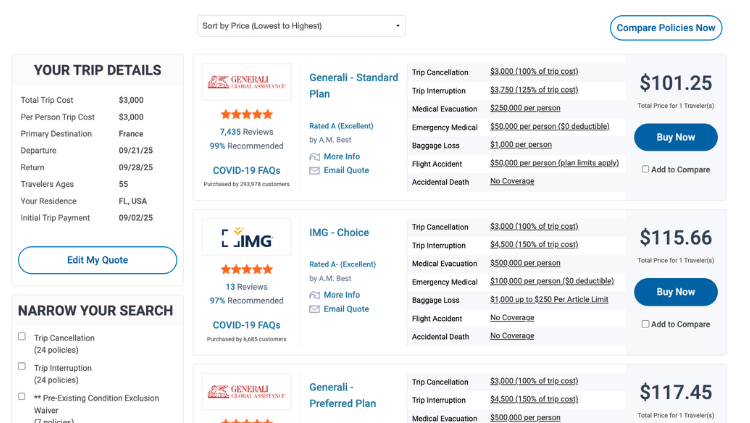Click the IMG company logo
Image resolution: width=750 pixels, height=423 pixels.
coord(247,237)
